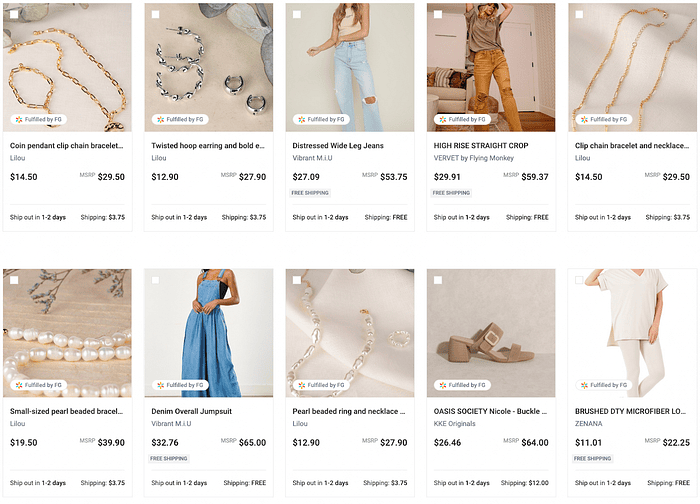700x504 pixels.
Task: Open the KKE Originals vendor link
Action: [x=456, y=424]
